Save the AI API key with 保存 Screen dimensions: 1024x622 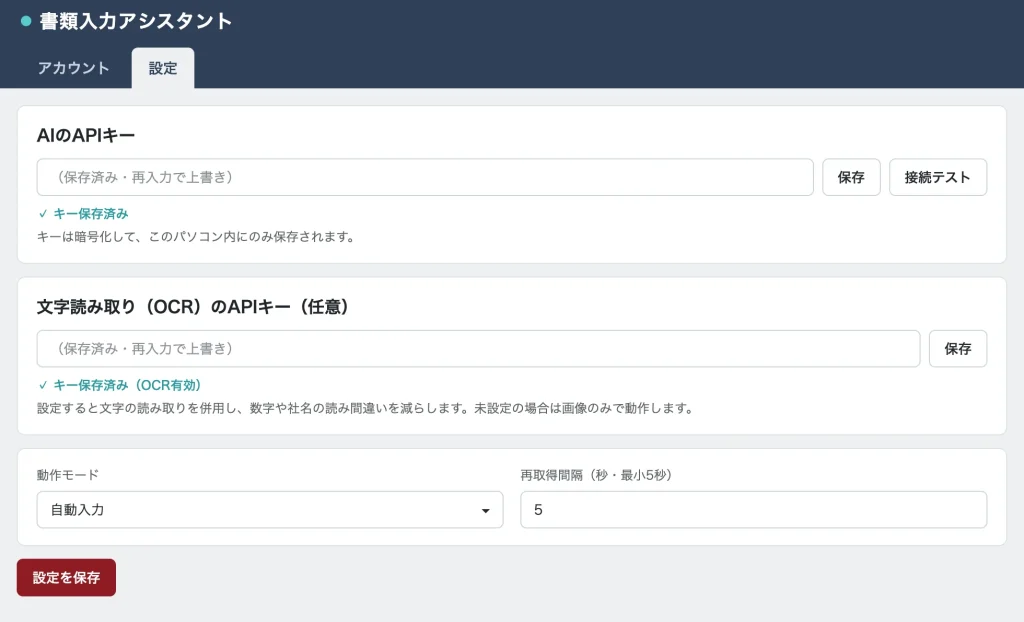point(851,177)
